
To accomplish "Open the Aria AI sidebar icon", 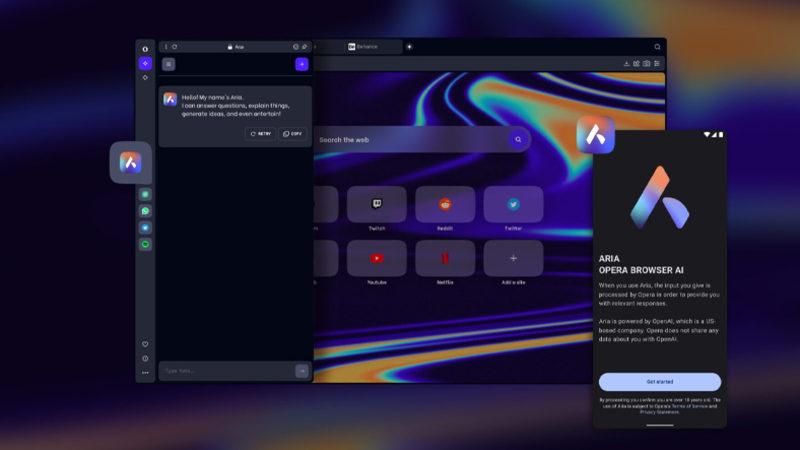I will point(145,62).
